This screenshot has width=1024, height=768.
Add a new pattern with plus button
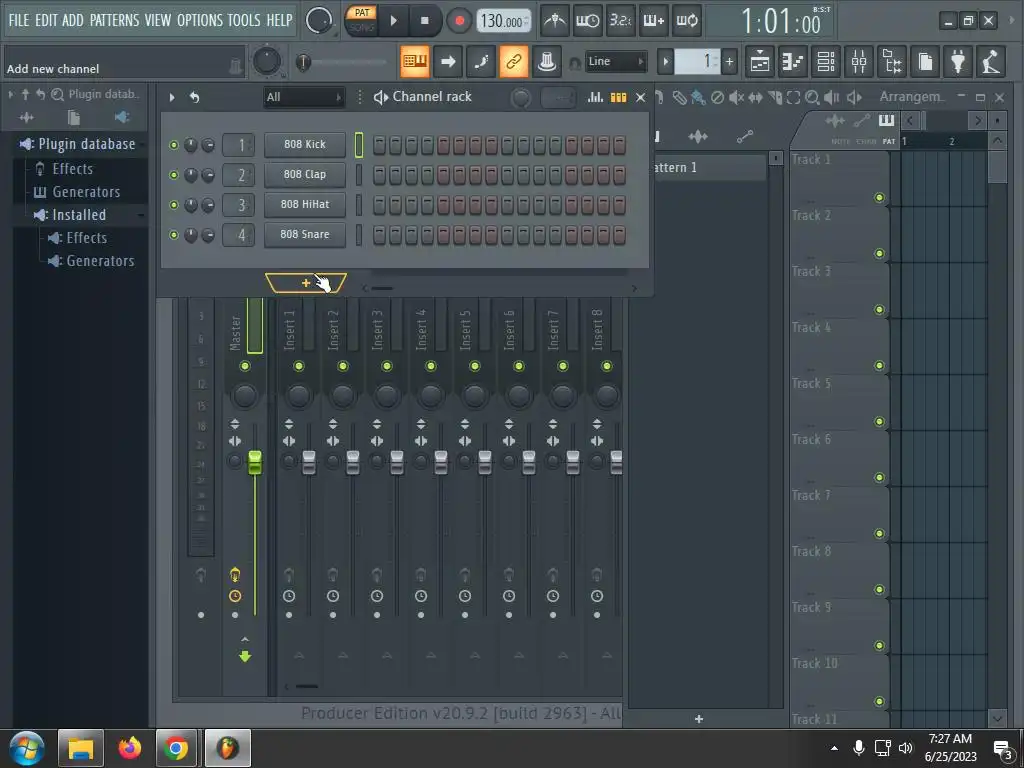[x=729, y=62]
